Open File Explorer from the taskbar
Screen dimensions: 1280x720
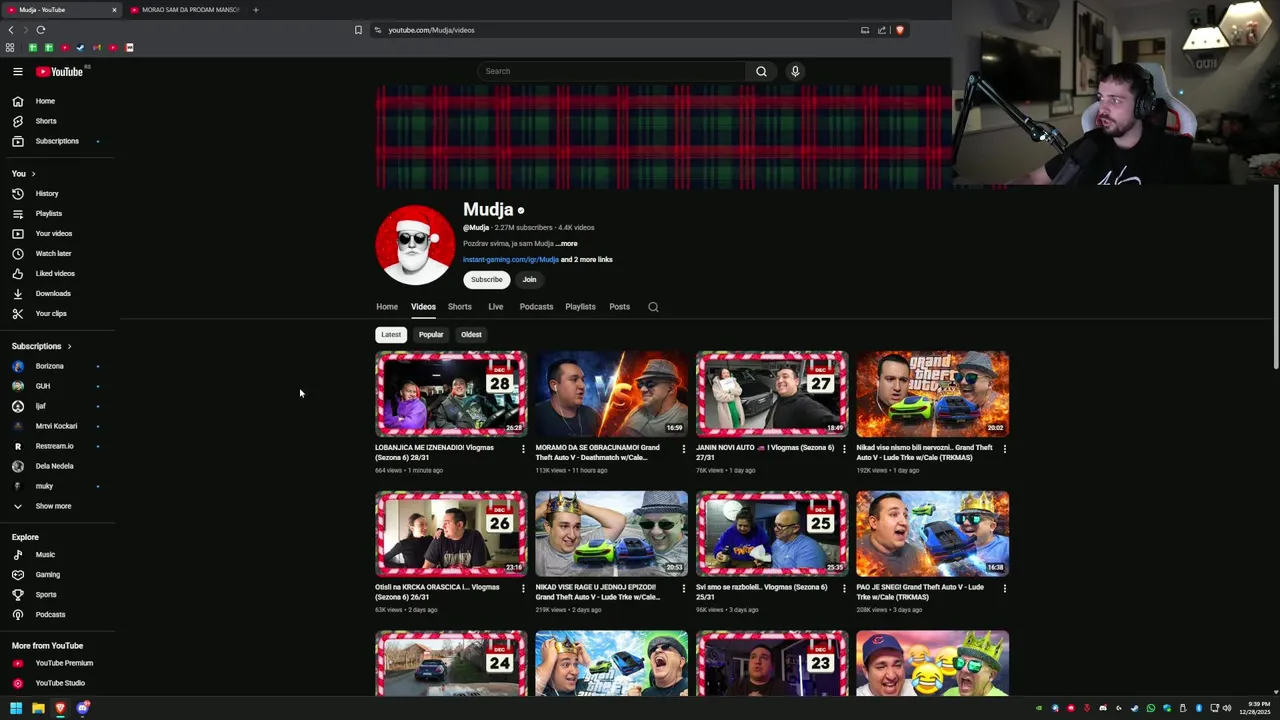38,708
